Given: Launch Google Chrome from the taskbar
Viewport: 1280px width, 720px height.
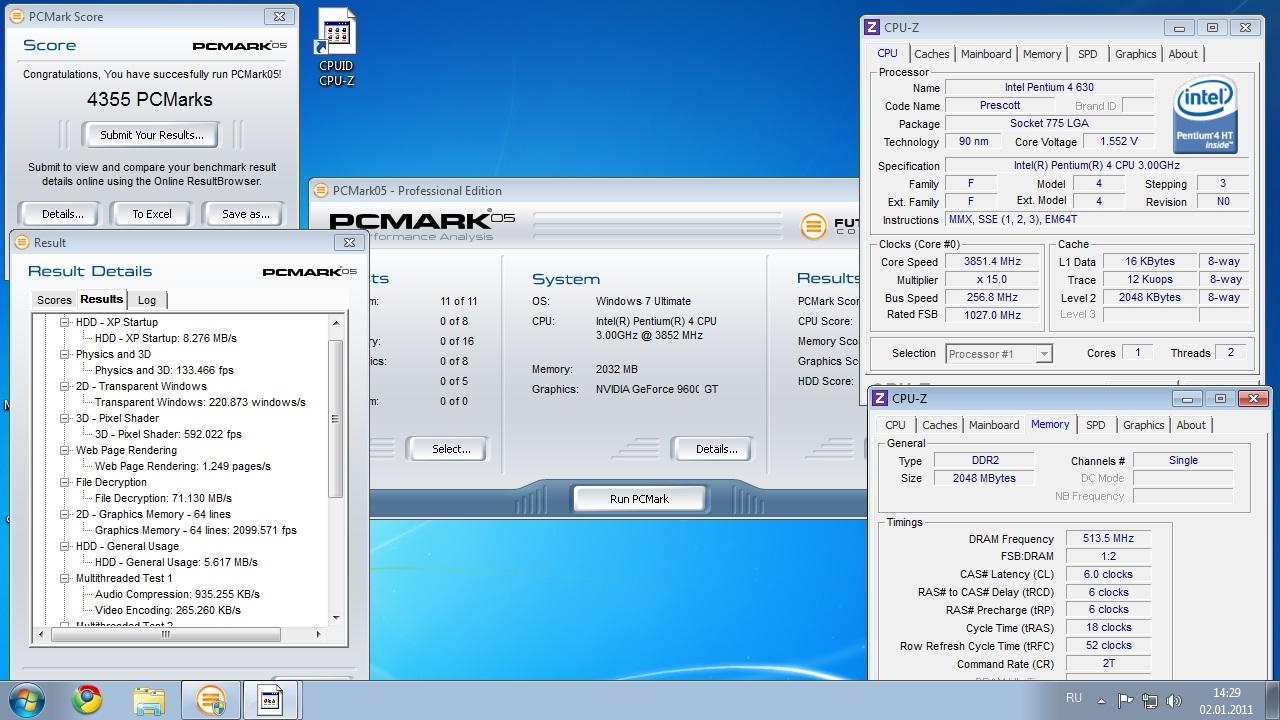Looking at the screenshot, I should [87, 700].
